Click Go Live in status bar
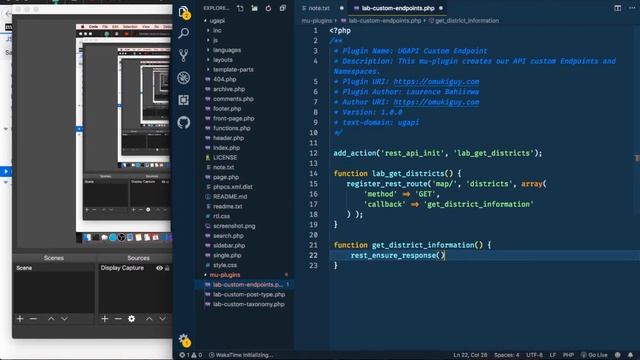Viewport: 640px width, 360px height. [594, 355]
